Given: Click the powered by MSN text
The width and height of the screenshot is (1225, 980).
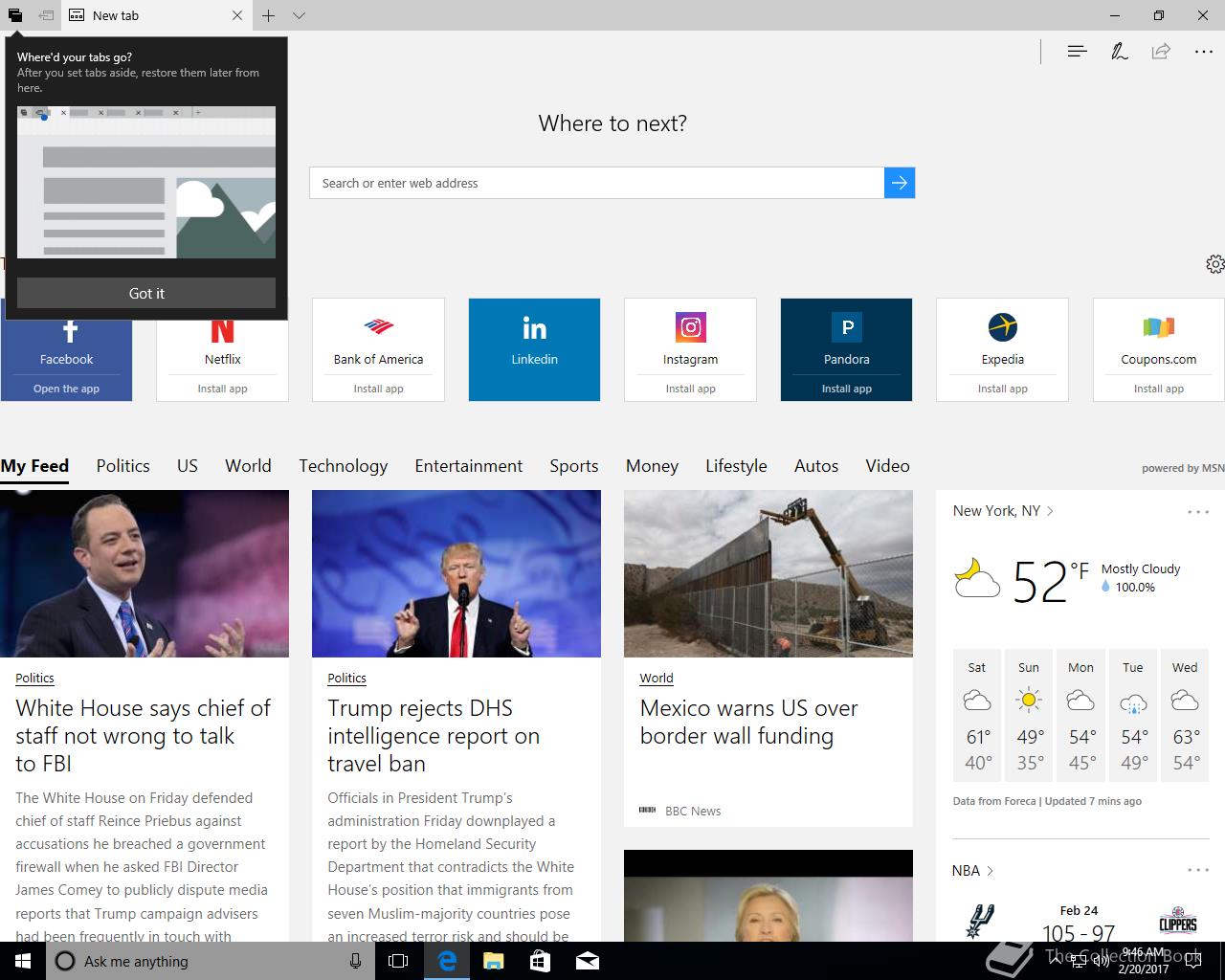Looking at the screenshot, I should (1183, 468).
